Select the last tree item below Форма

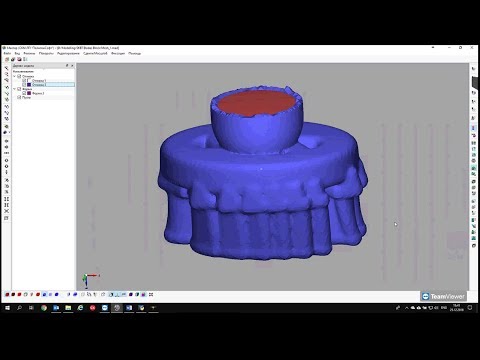coord(26,98)
